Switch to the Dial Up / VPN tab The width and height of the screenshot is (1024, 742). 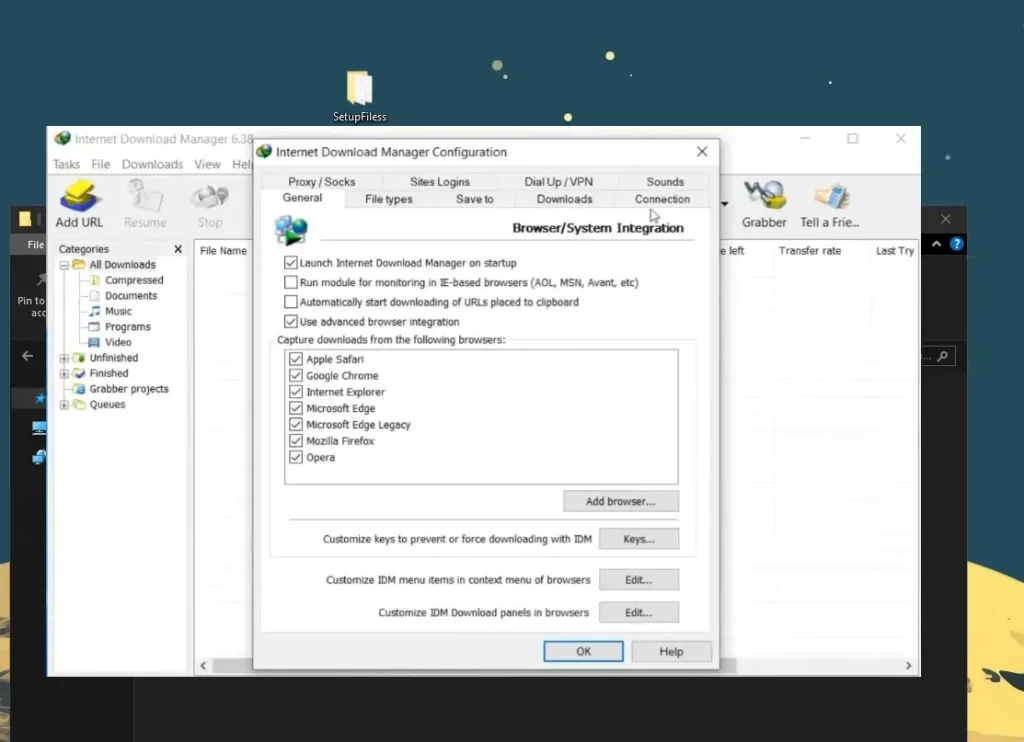(x=558, y=182)
